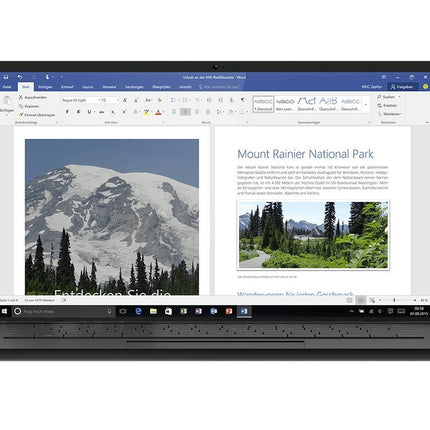Screen dimensions: 430x430
Task: Click the Freigeben share button
Action: (402, 87)
